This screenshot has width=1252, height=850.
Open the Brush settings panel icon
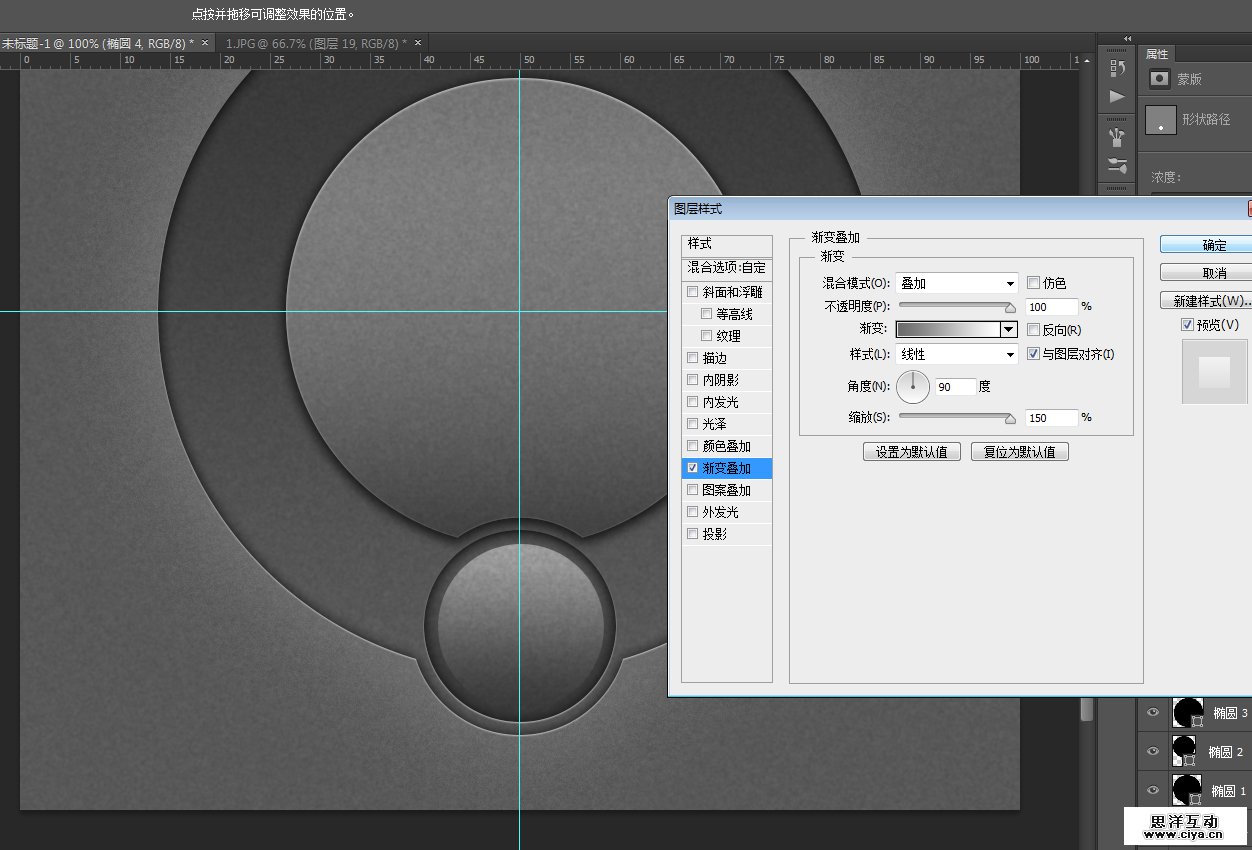click(x=1117, y=165)
